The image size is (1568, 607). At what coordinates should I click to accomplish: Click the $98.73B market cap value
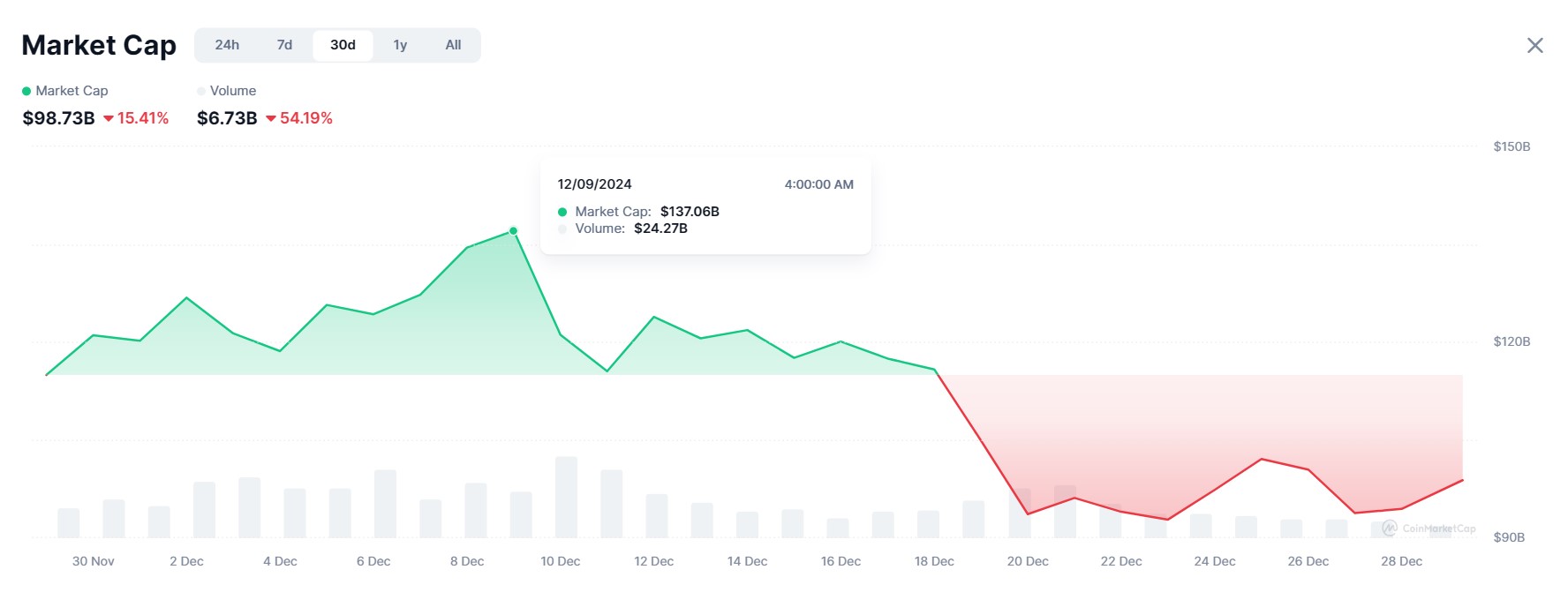pos(58,118)
